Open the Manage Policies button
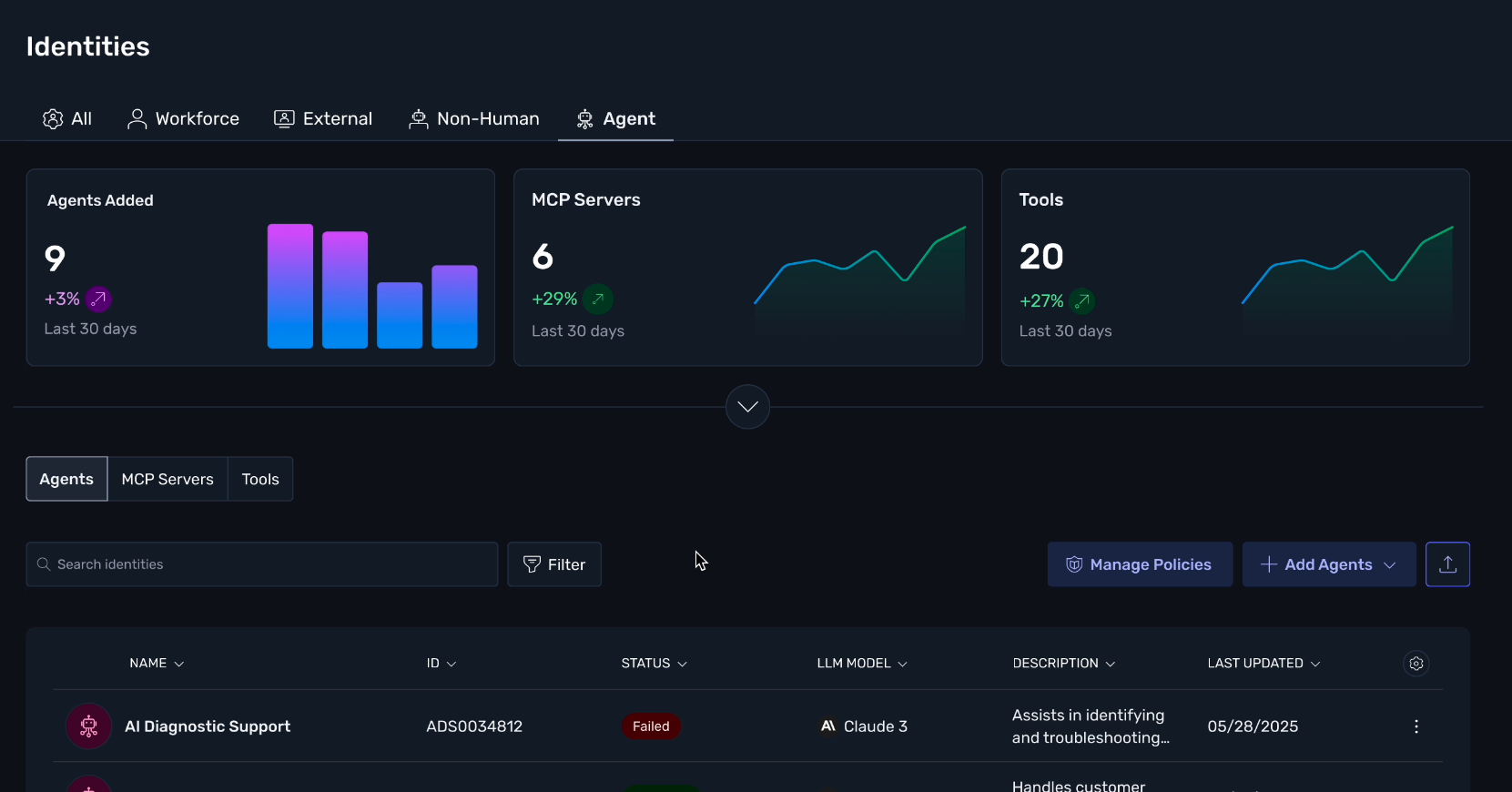Viewport: 1512px width, 792px height. click(x=1140, y=564)
